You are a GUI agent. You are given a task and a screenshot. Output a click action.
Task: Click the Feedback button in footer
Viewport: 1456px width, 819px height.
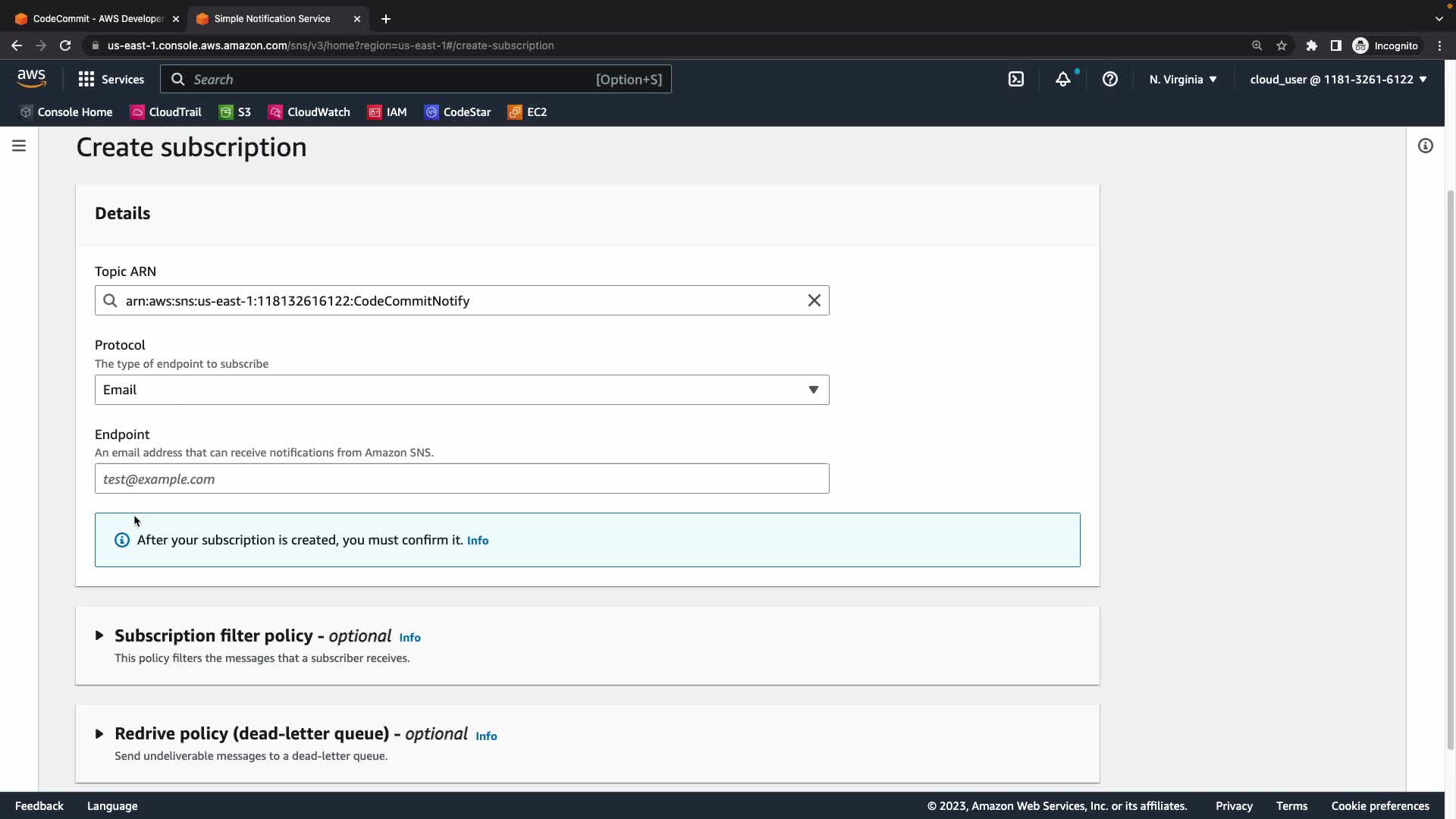[x=39, y=805]
